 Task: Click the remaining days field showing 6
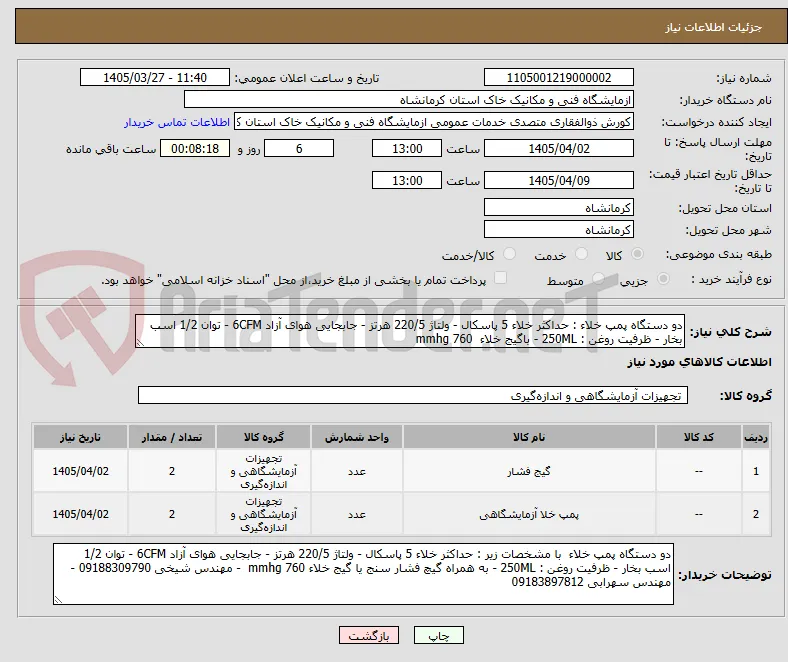point(299,148)
